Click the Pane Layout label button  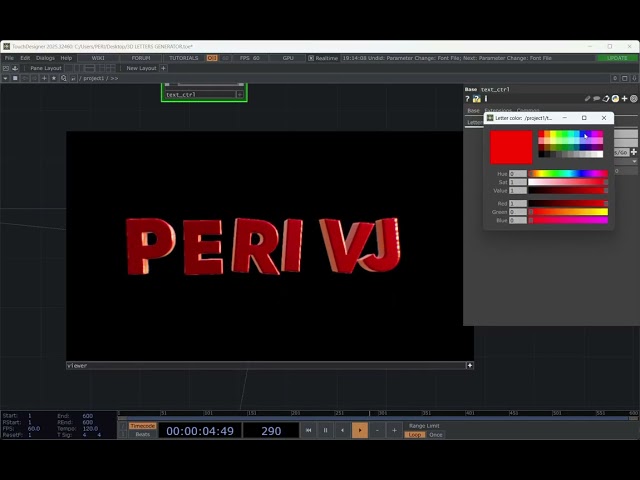click(x=46, y=68)
